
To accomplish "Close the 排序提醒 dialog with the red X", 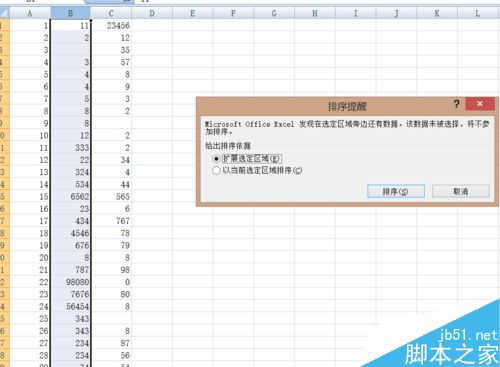I will tap(480, 104).
